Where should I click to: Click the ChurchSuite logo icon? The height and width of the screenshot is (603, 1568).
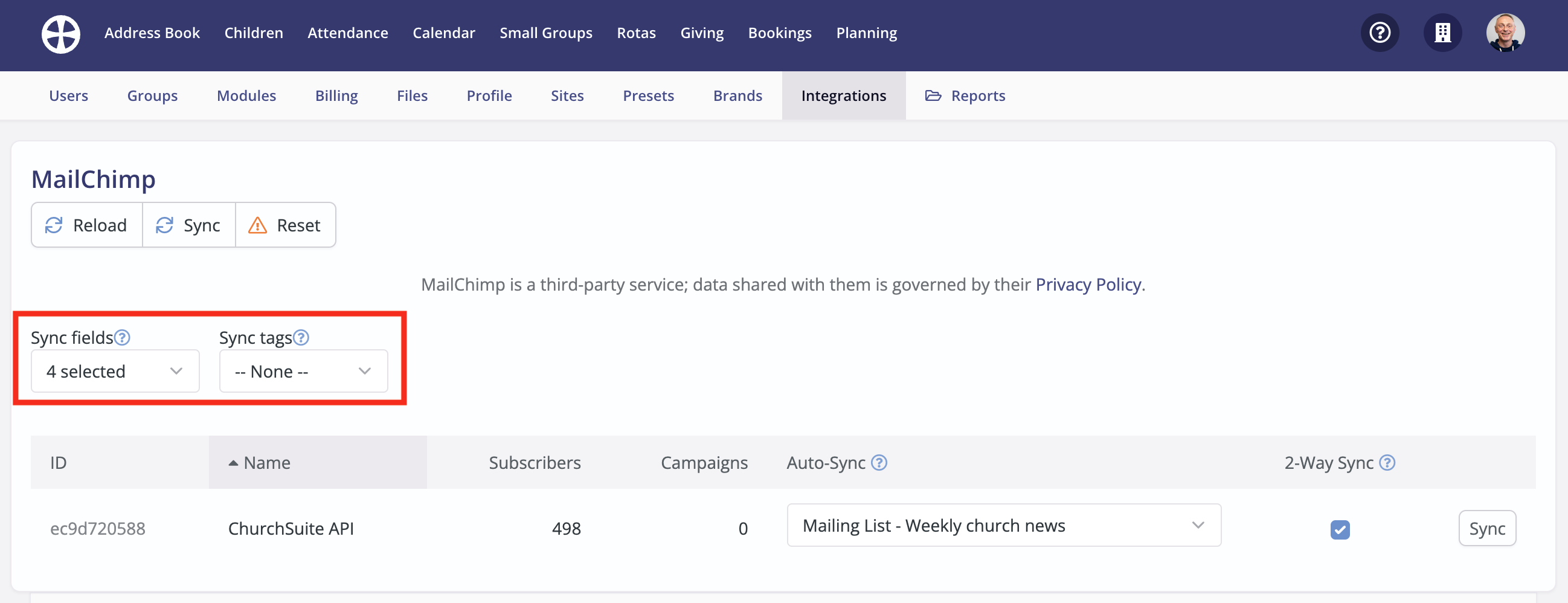(61, 34)
